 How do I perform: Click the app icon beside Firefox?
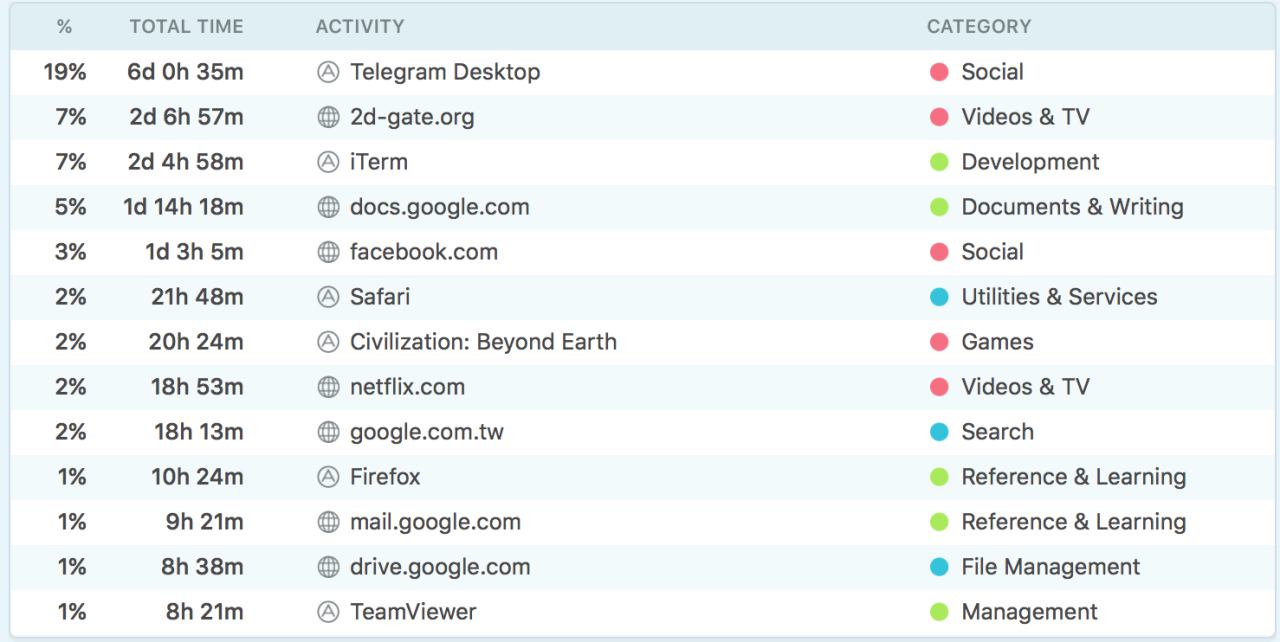tap(328, 477)
